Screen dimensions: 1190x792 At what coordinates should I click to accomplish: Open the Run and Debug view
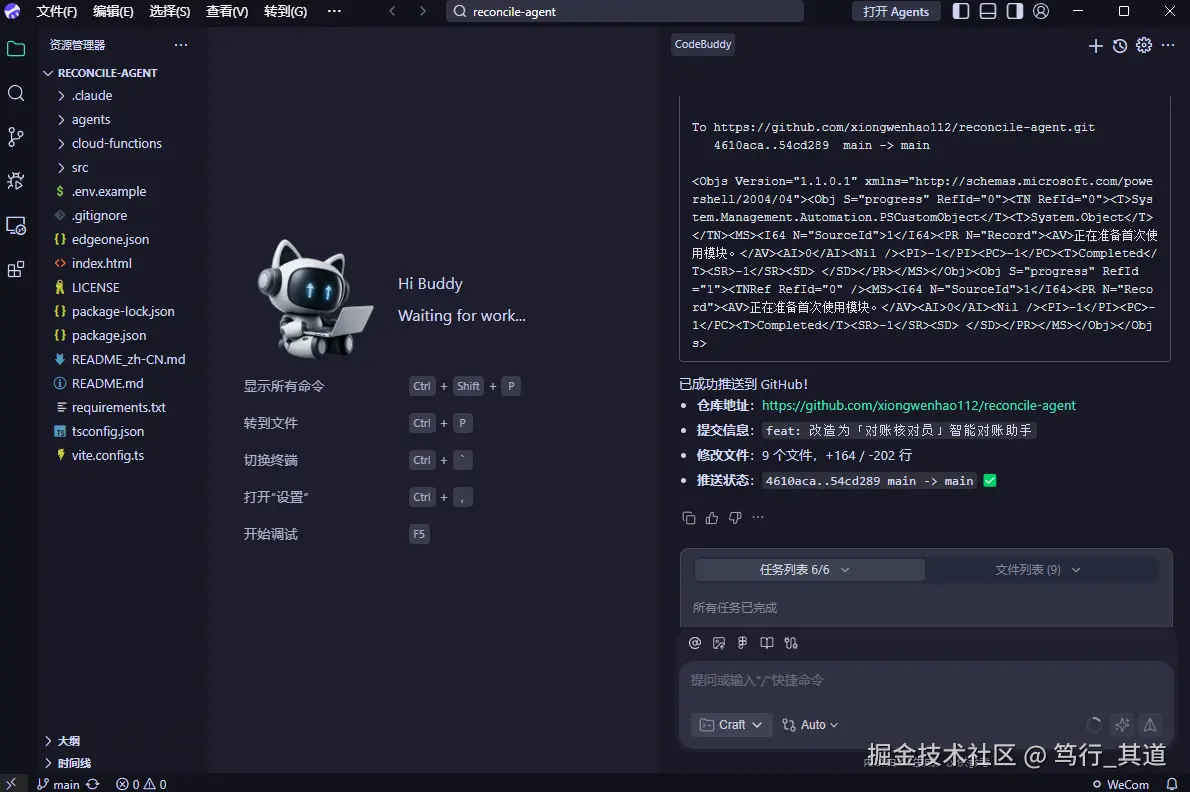pos(16,181)
